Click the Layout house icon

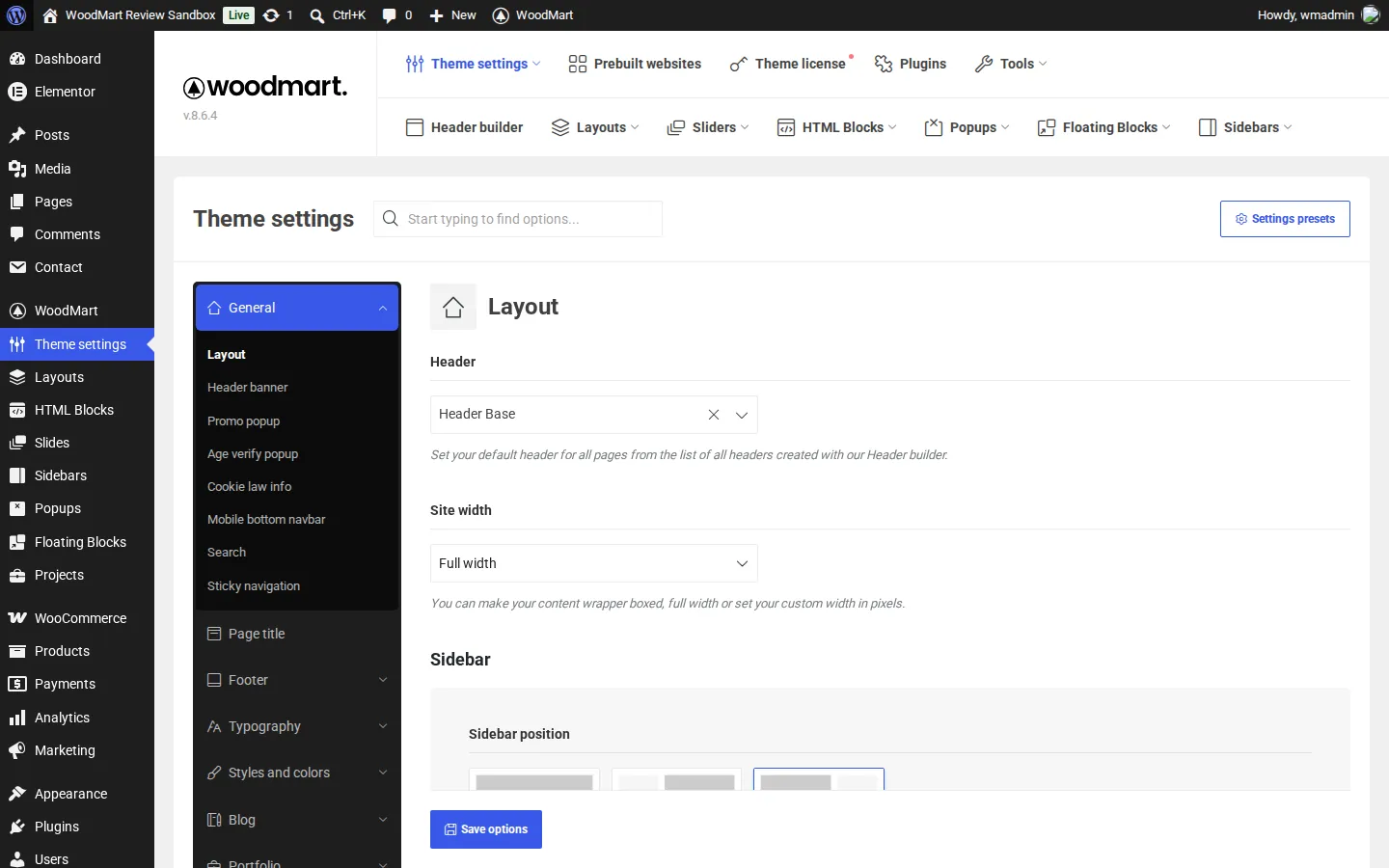[453, 307]
